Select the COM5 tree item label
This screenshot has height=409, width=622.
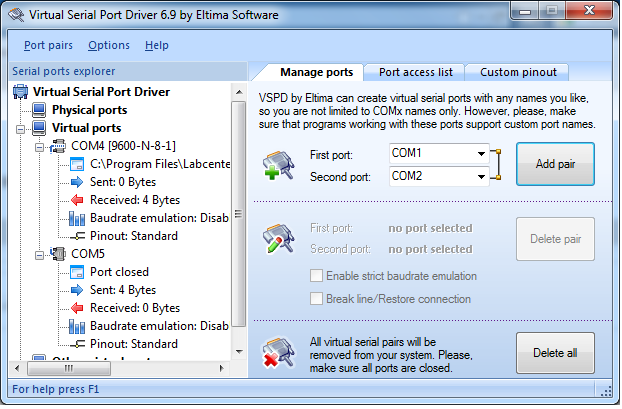coord(88,253)
